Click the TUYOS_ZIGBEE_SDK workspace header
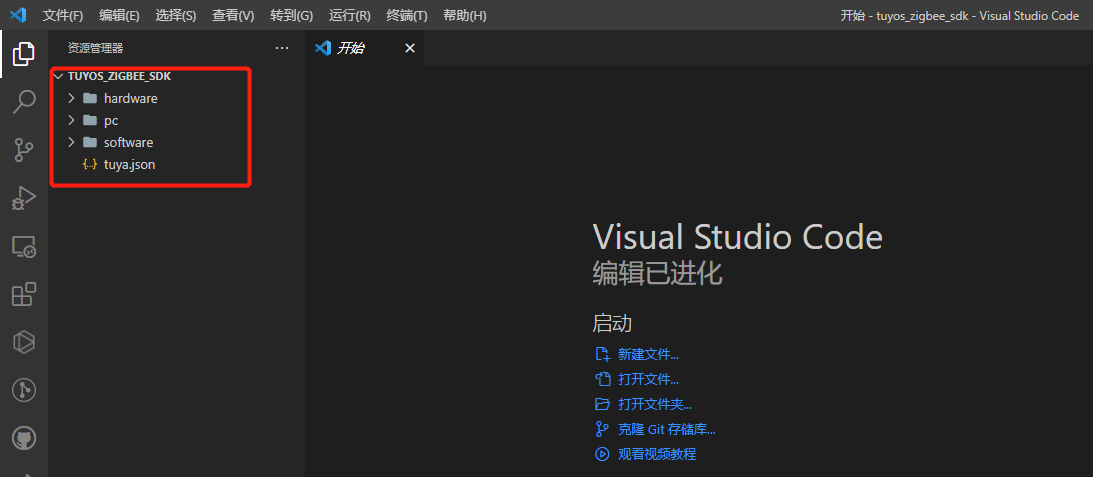Viewport: 1093px width, 477px height. 119,77
